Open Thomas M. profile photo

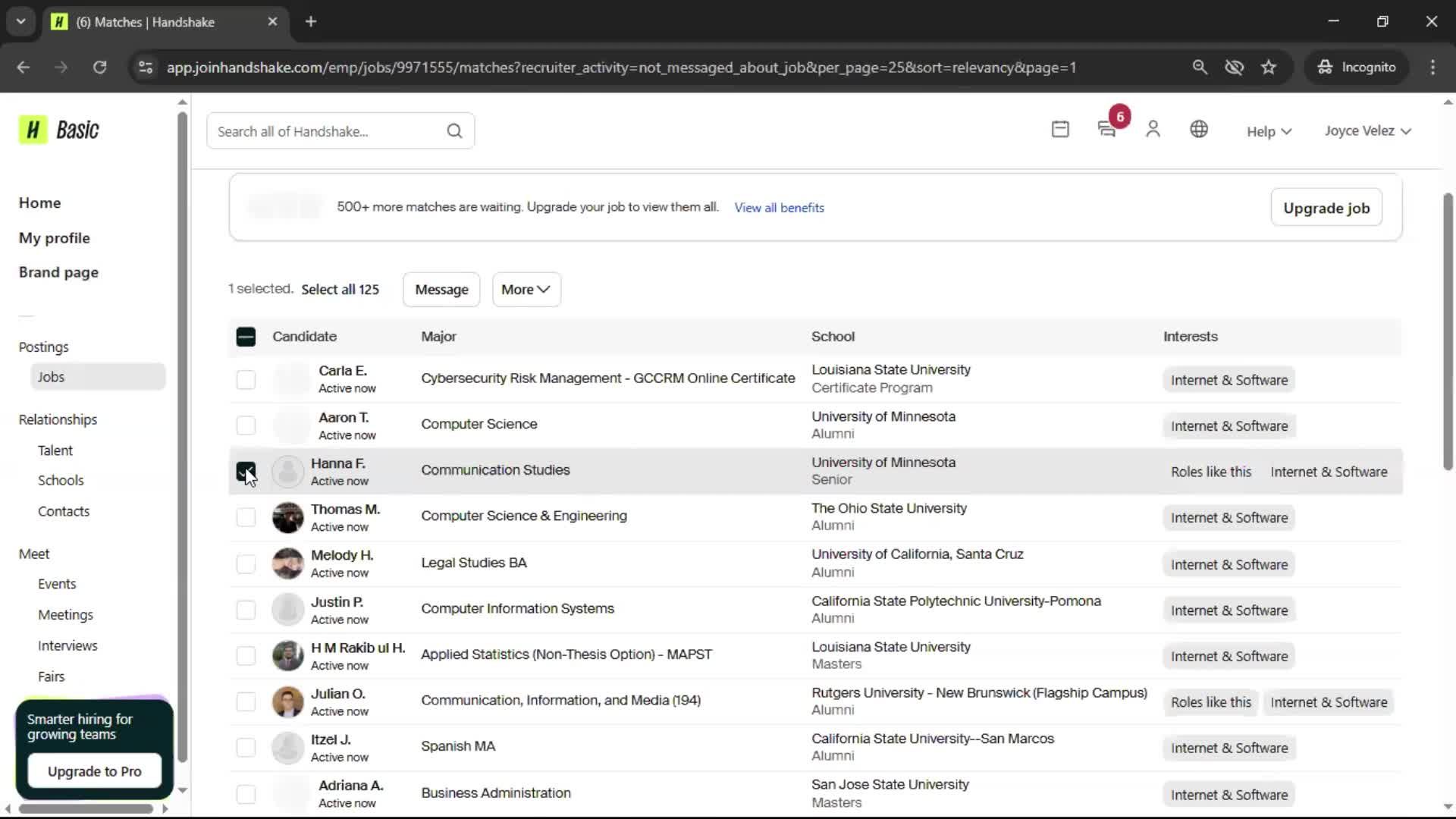pyautogui.click(x=288, y=517)
